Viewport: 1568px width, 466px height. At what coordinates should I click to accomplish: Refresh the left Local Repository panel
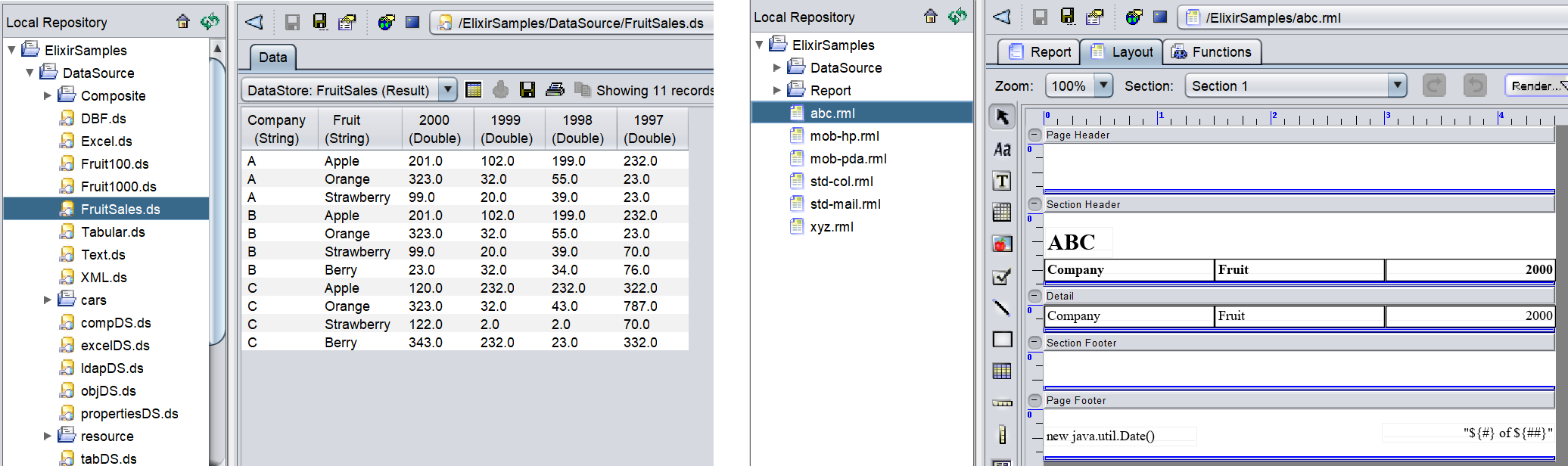tap(210, 22)
